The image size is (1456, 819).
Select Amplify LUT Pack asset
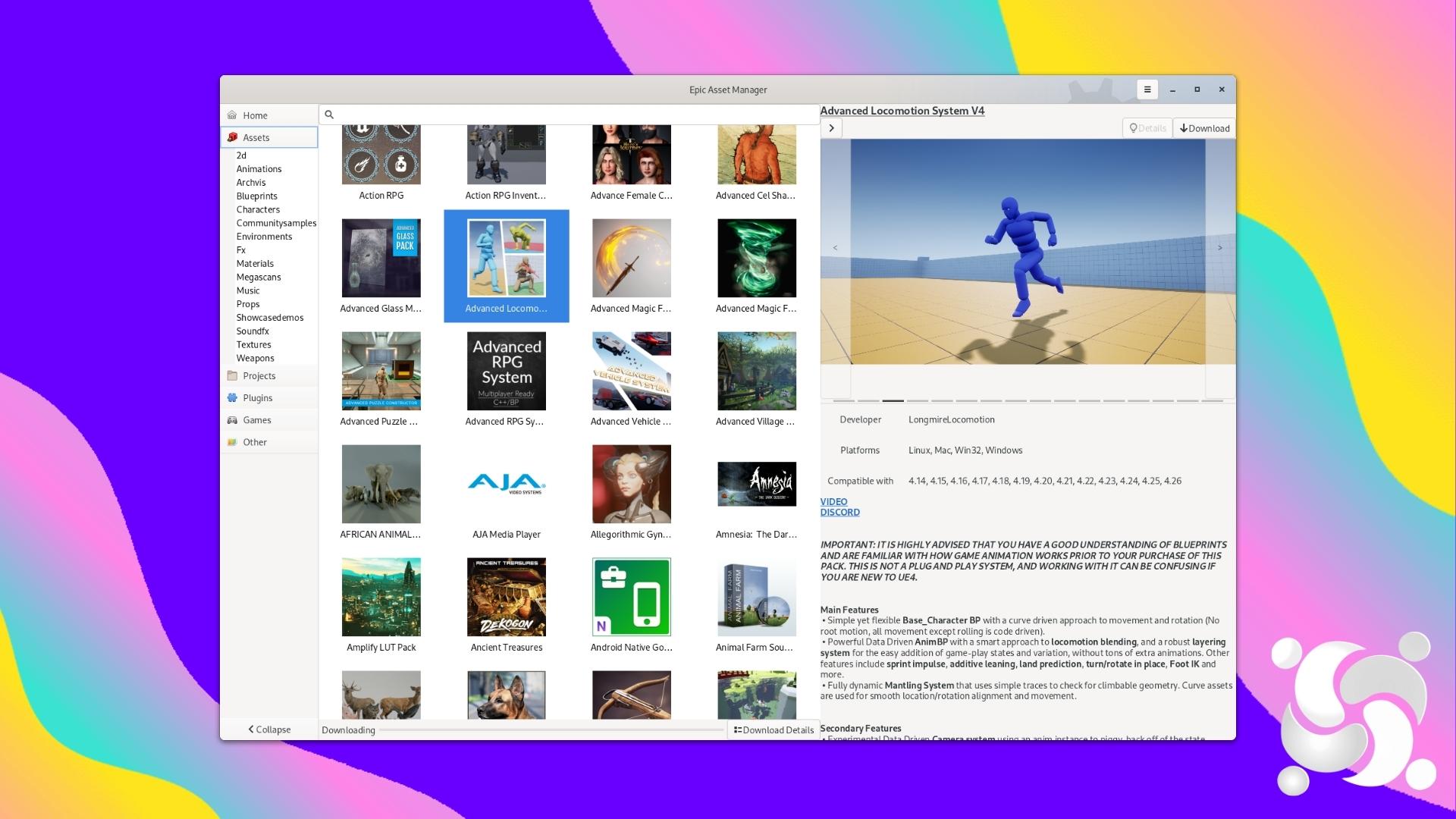coord(381,605)
